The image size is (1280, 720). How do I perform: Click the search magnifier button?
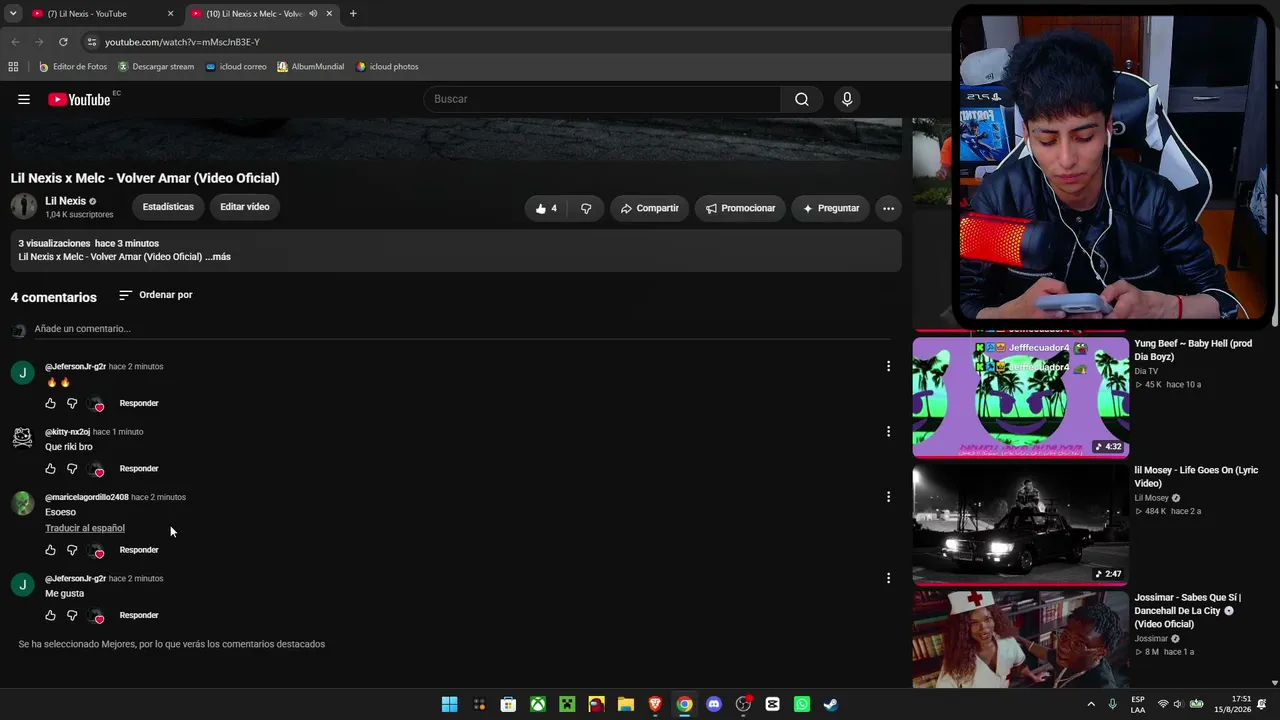click(x=802, y=99)
